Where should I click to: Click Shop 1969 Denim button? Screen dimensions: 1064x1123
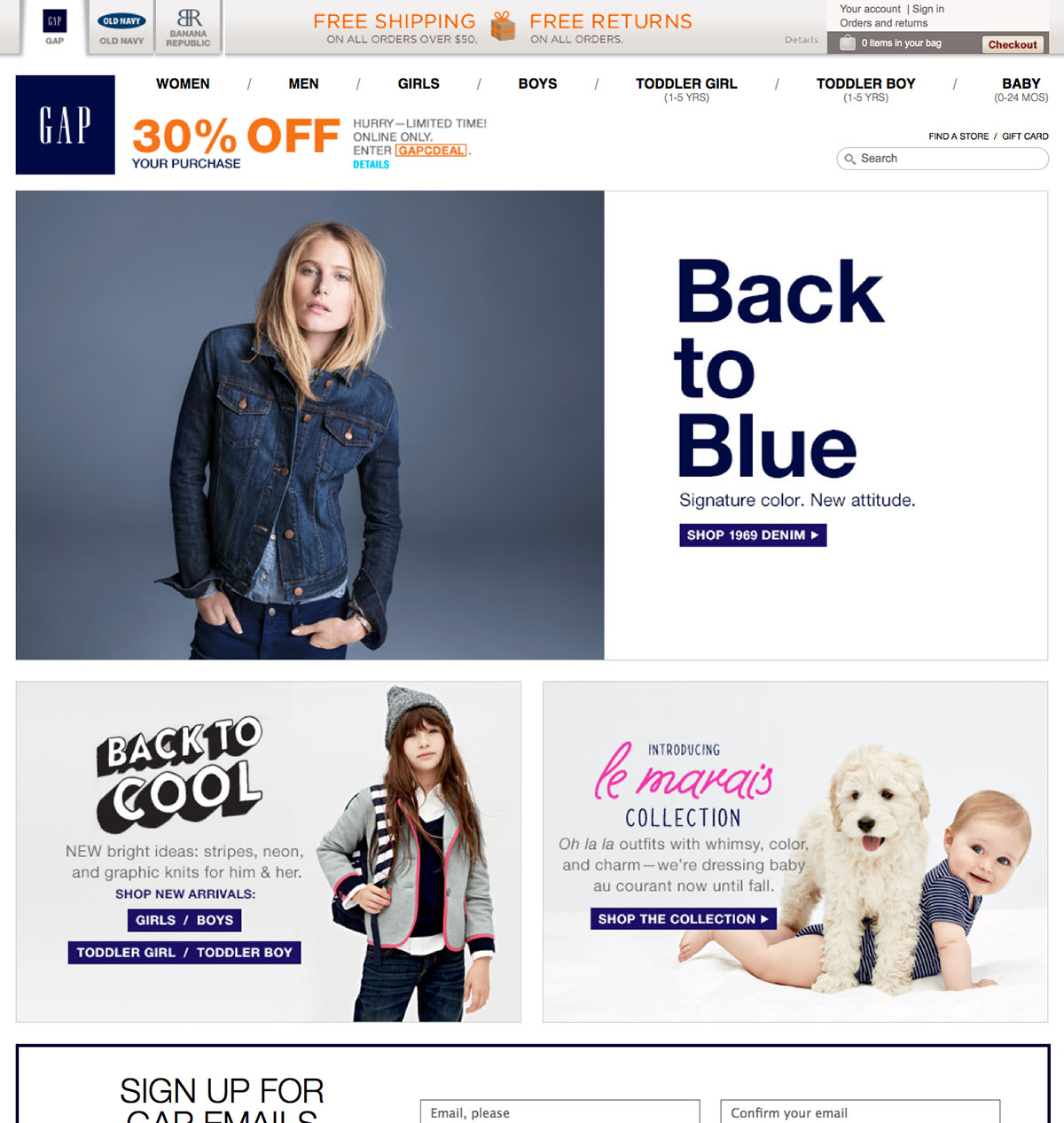pos(753,535)
